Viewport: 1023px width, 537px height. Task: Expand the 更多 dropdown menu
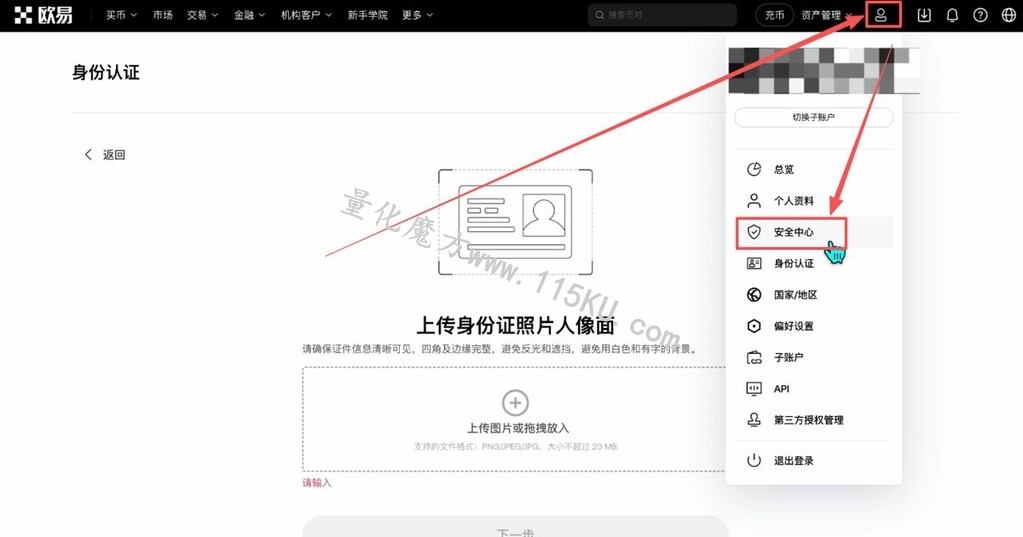click(x=418, y=15)
